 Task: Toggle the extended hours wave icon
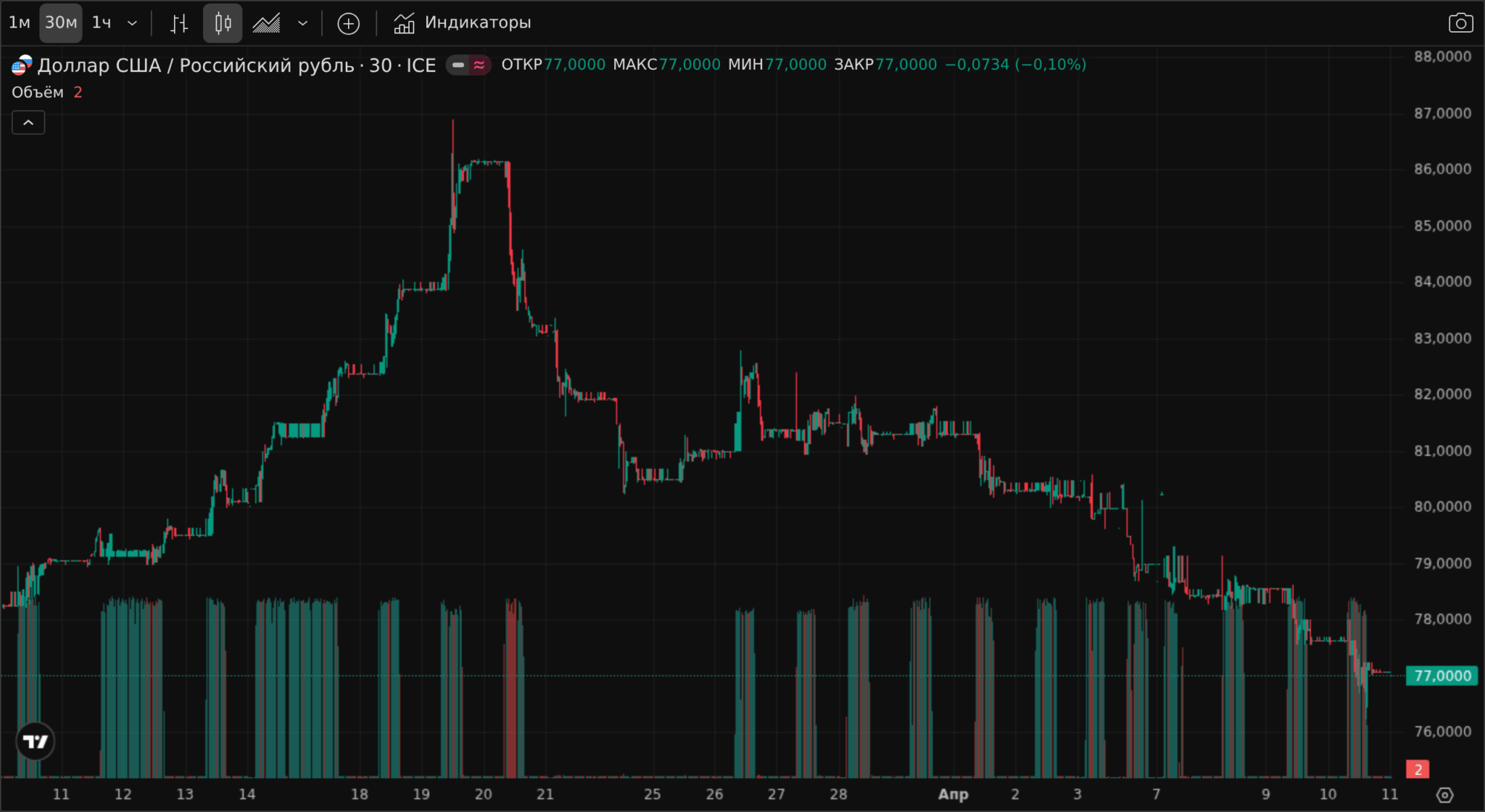click(479, 65)
